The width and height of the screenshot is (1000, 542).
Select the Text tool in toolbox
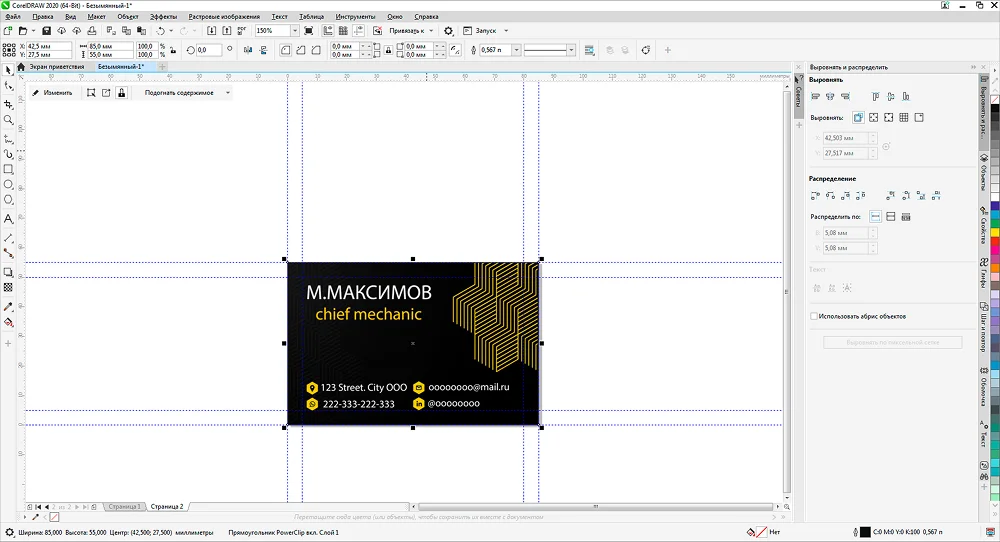tap(9, 218)
